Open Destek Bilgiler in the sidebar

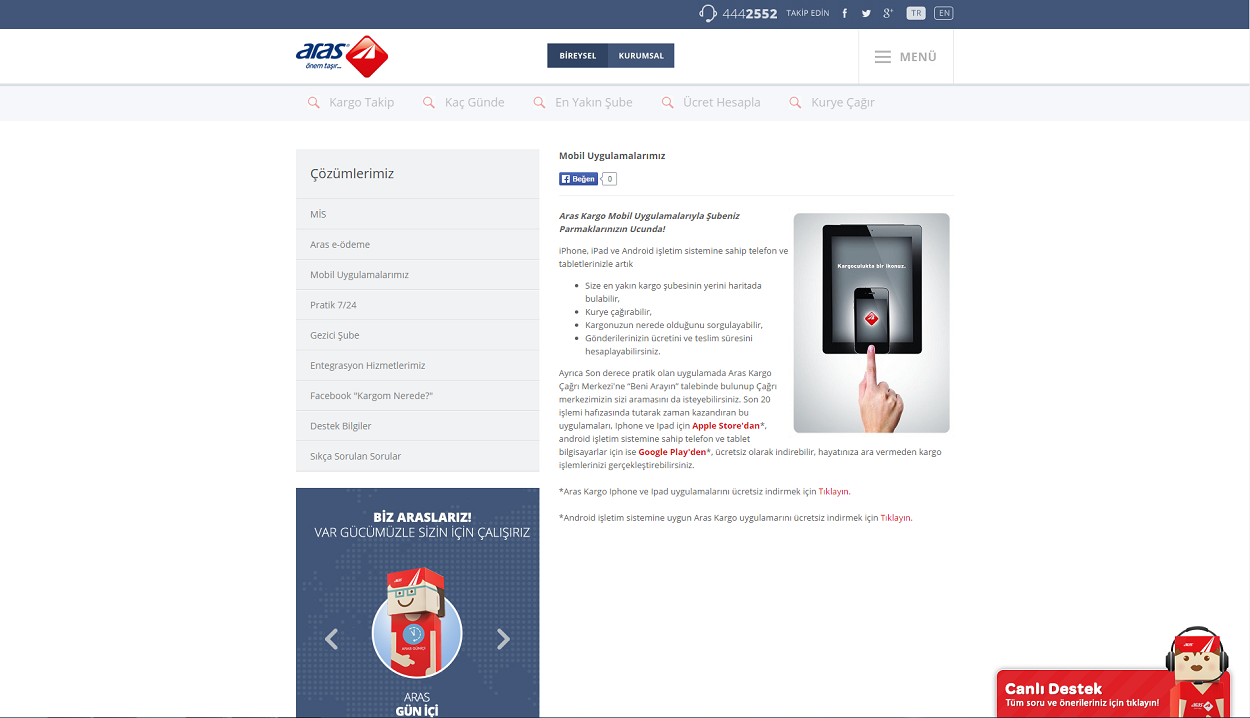[x=417, y=426]
